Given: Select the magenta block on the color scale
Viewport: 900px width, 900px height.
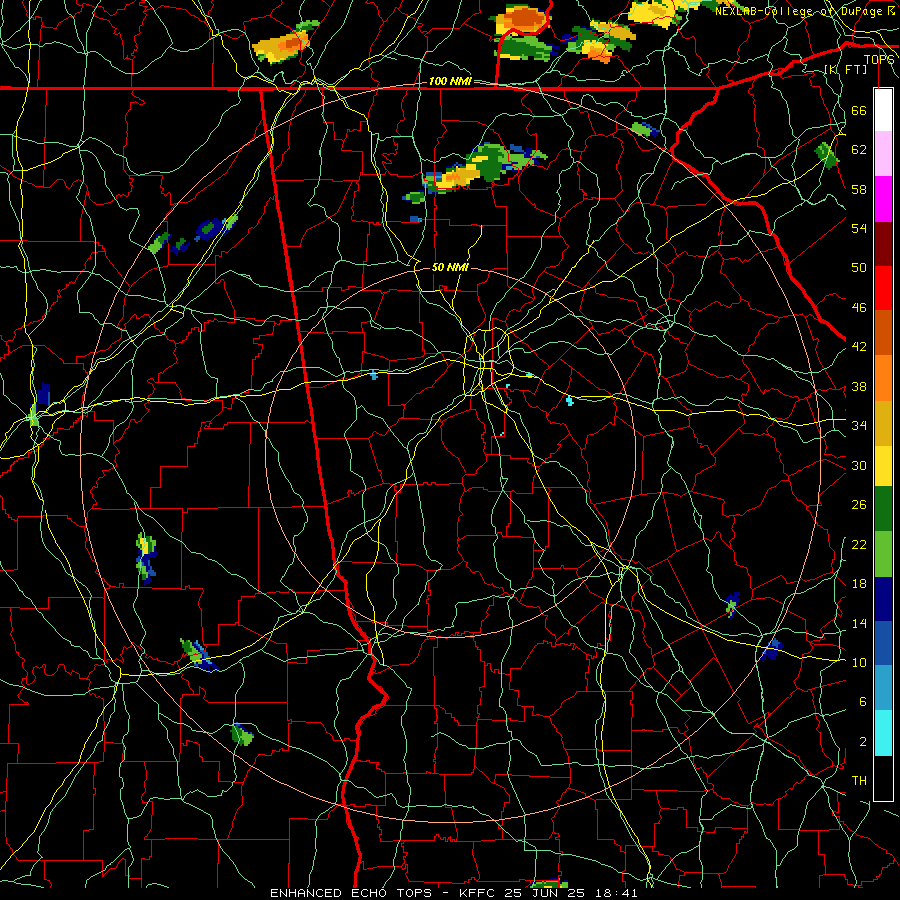Looking at the screenshot, I should tap(883, 199).
